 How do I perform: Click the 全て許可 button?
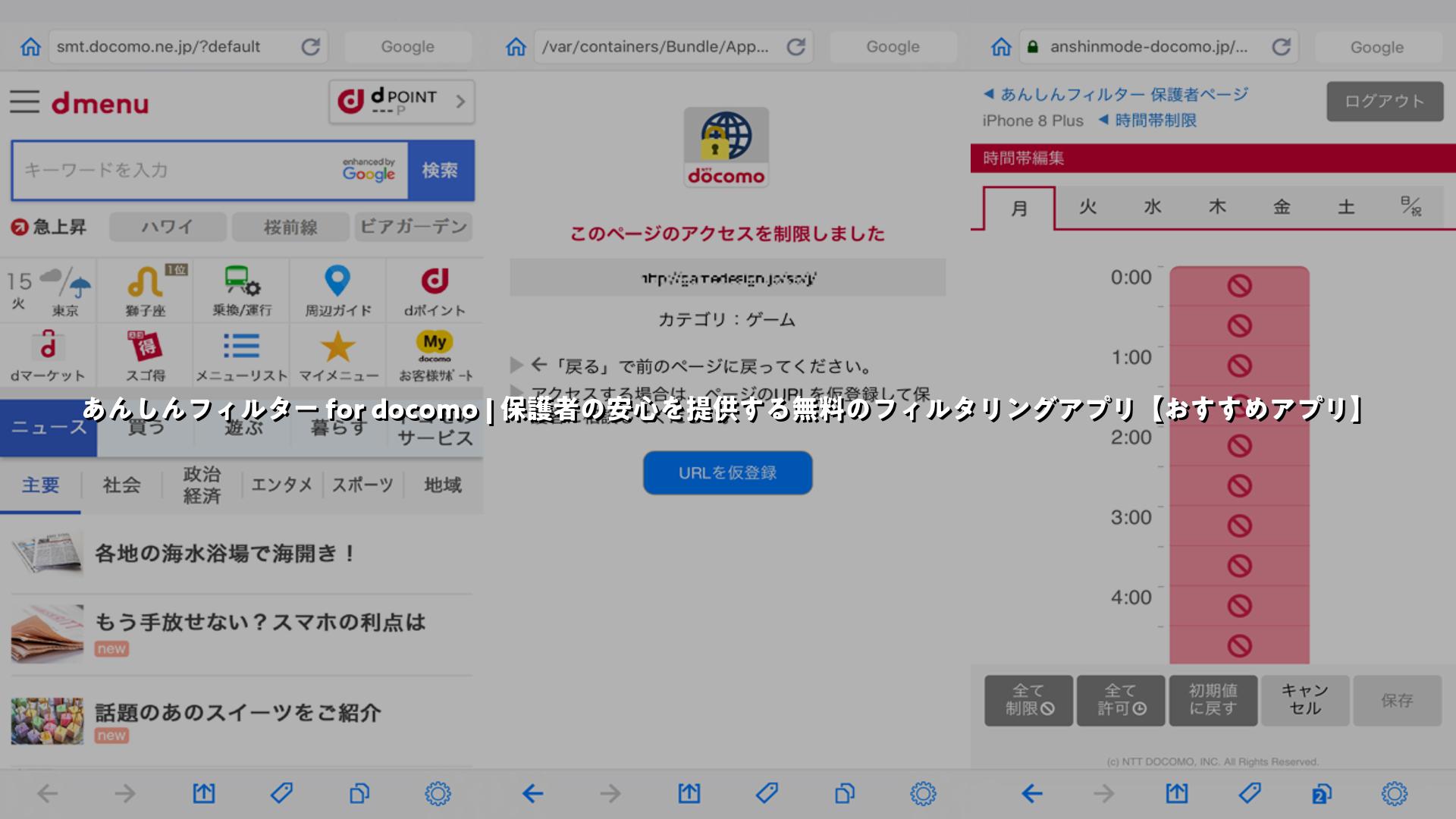point(1121,701)
